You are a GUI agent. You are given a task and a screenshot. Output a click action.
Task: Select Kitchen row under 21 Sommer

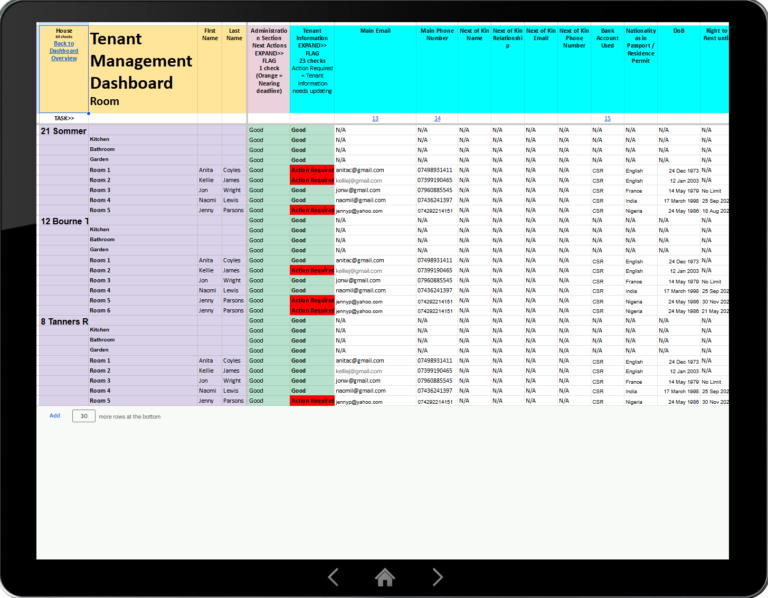143,140
